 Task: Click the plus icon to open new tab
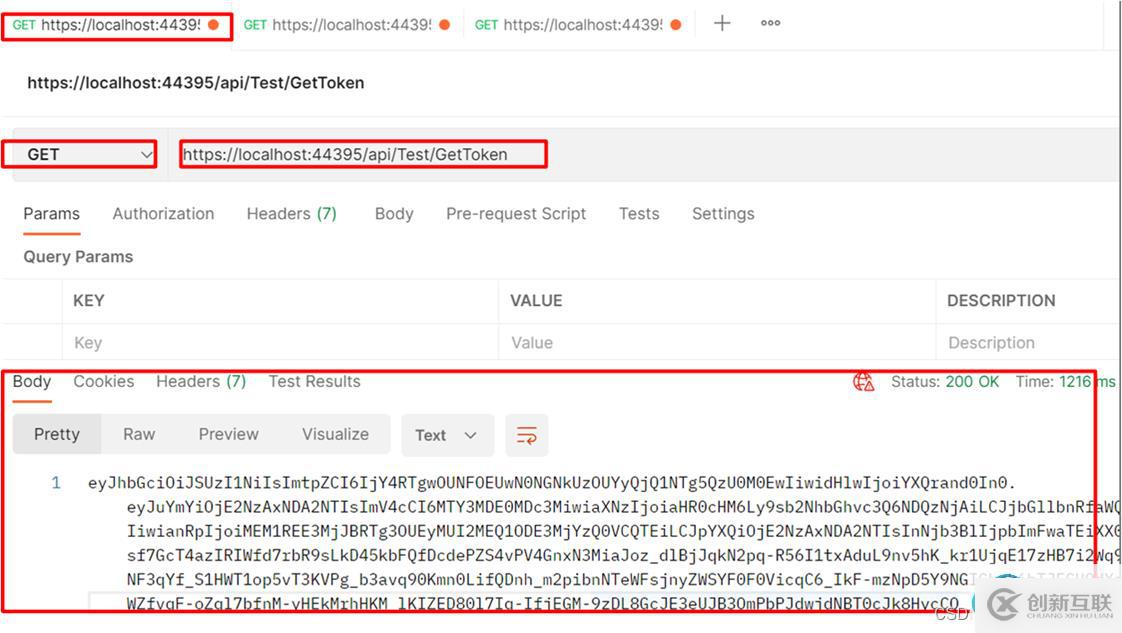point(722,23)
